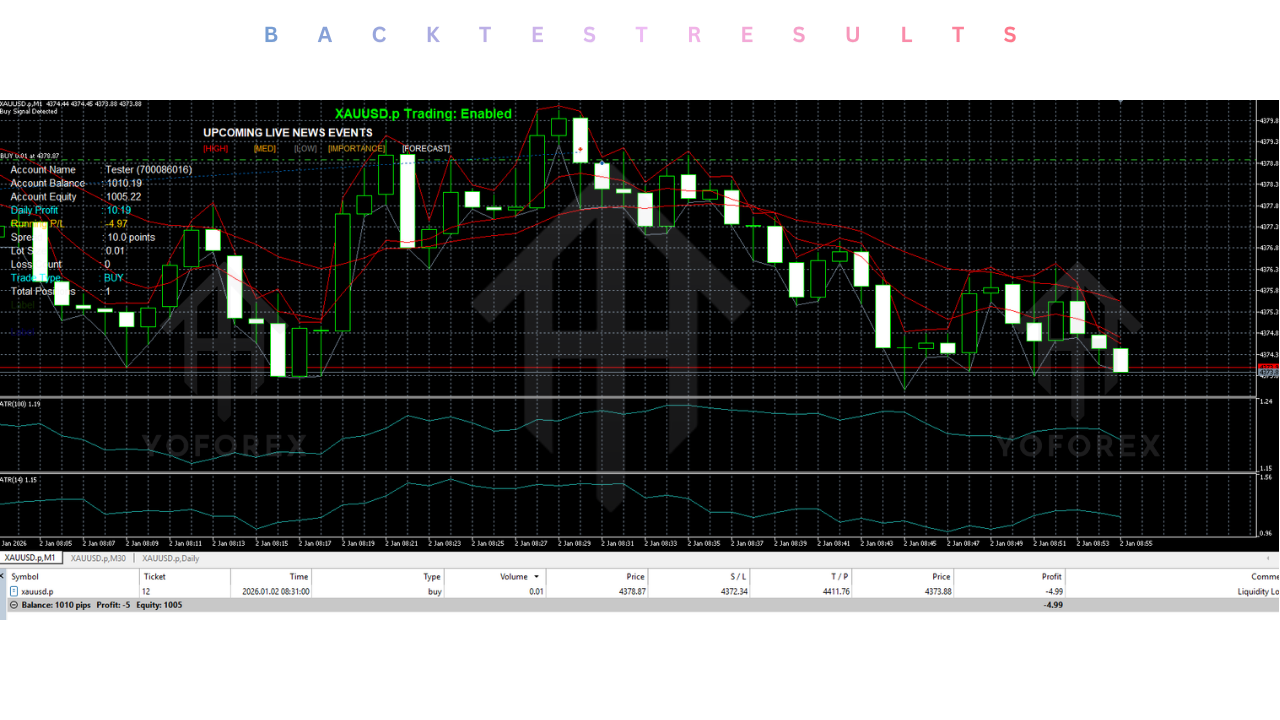Select the BUY 0.01 order line label
The width and height of the screenshot is (1280, 720).
30,156
